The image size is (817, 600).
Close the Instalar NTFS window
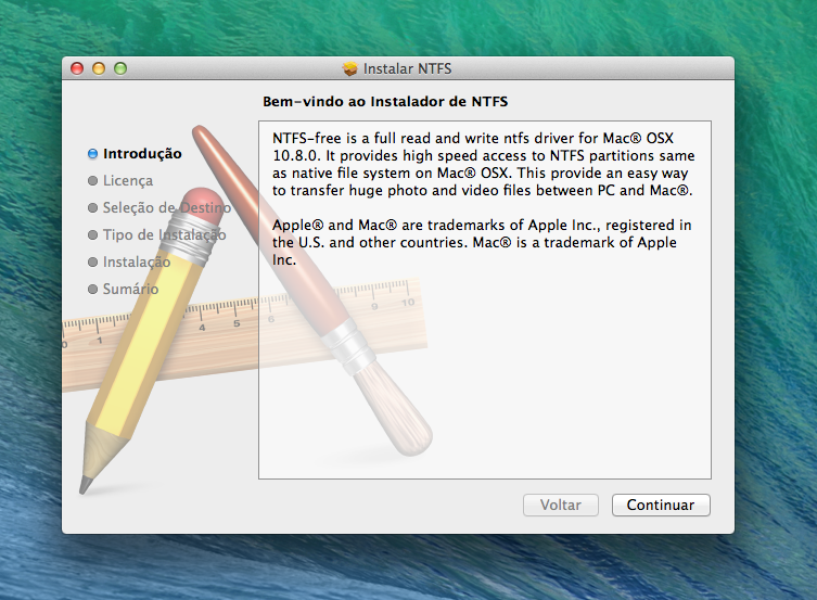[77, 69]
